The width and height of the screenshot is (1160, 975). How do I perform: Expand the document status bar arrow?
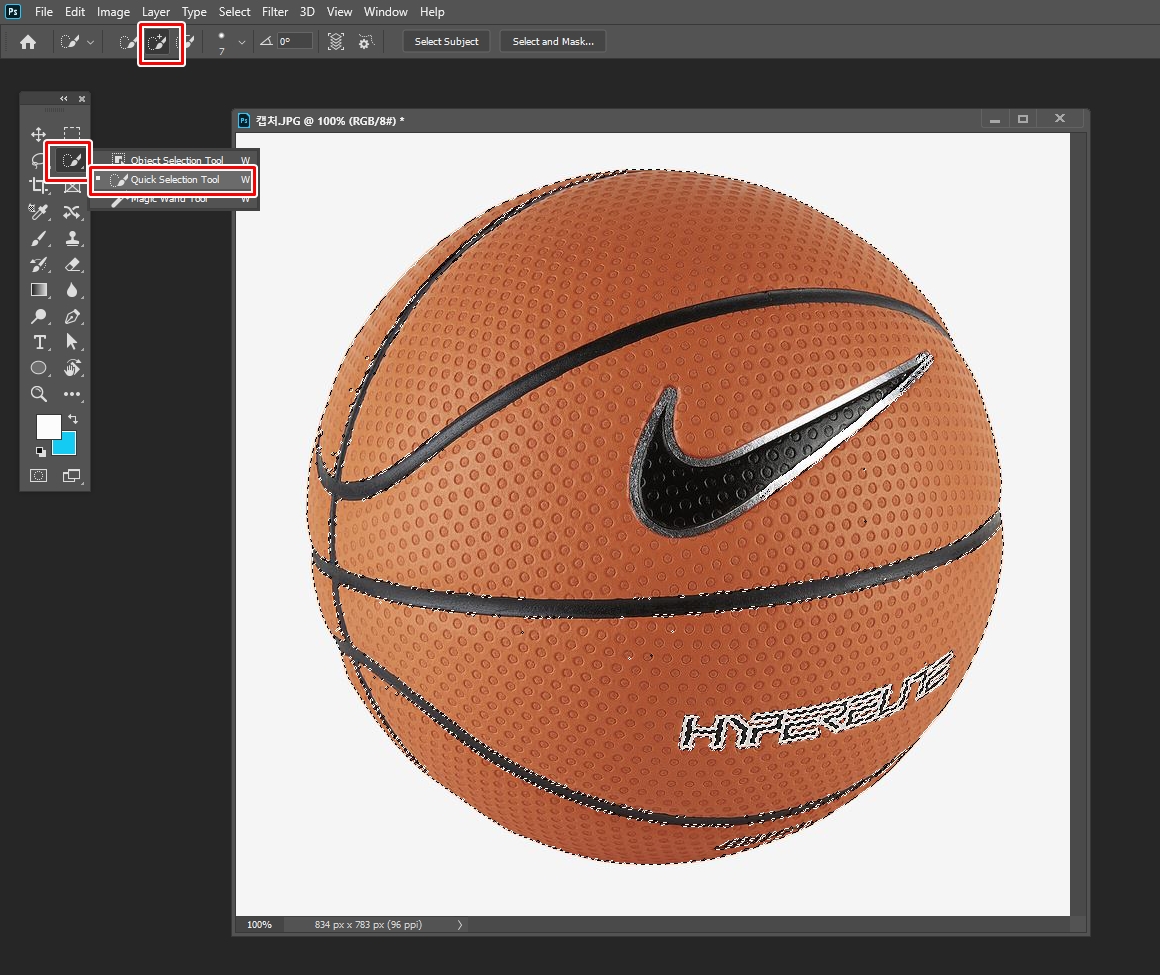click(x=459, y=925)
